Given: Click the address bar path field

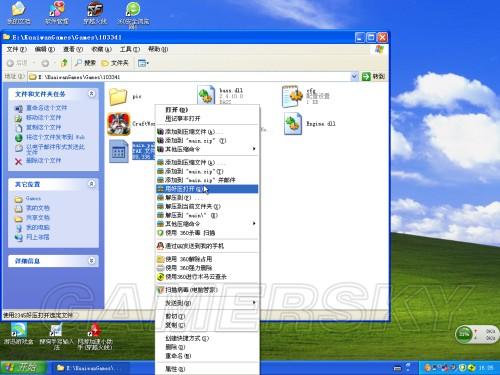Looking at the screenshot, I should point(189,77).
